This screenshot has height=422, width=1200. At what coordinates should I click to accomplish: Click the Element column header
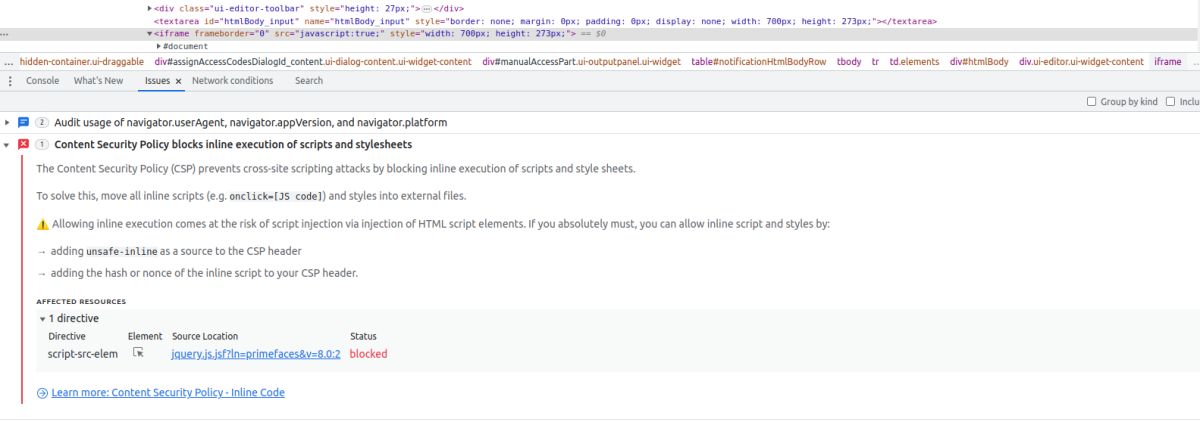tap(145, 336)
